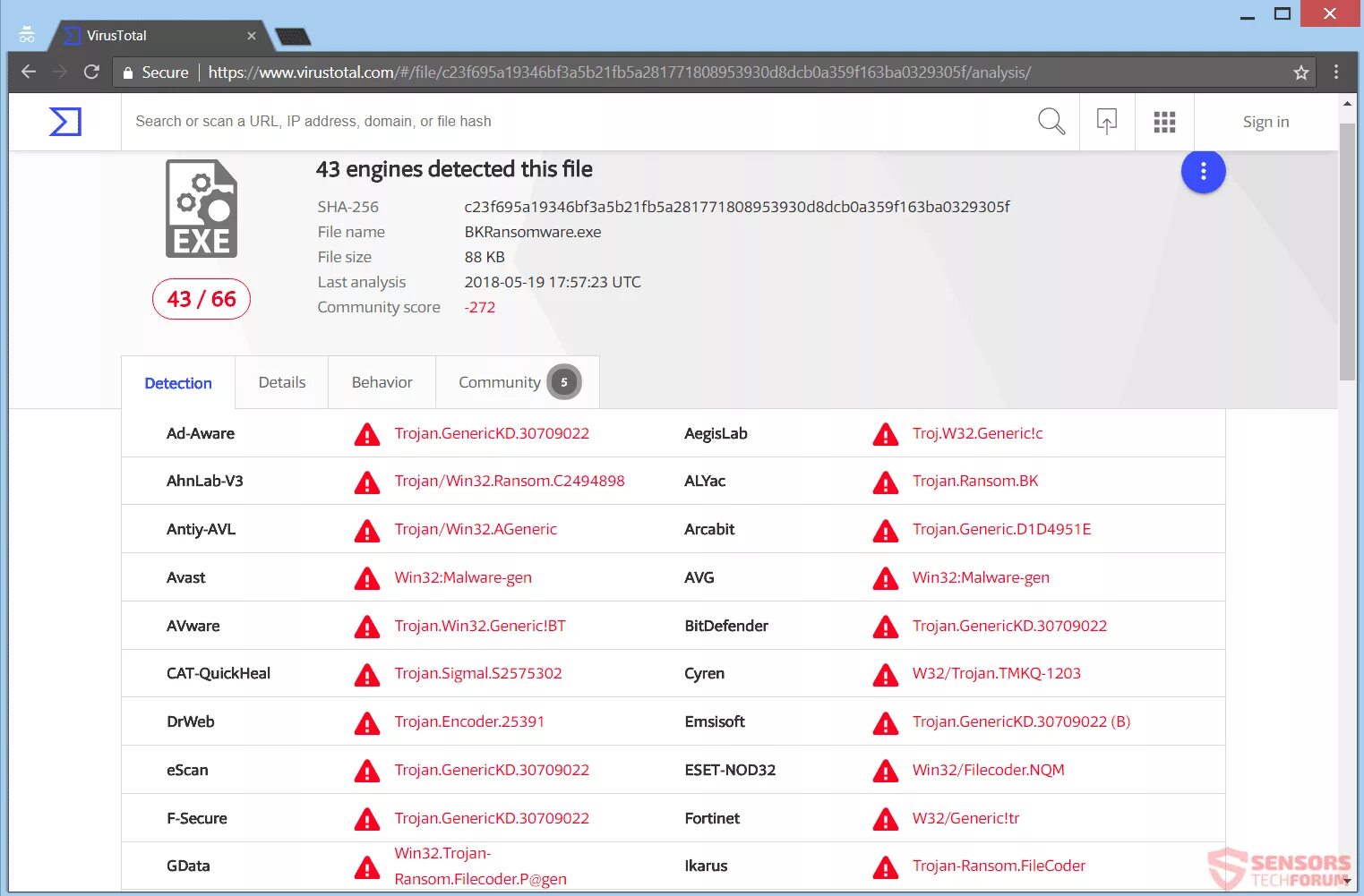Click the 43 engines detected heading
Image resolution: width=1364 pixels, height=896 pixels.
point(454,169)
